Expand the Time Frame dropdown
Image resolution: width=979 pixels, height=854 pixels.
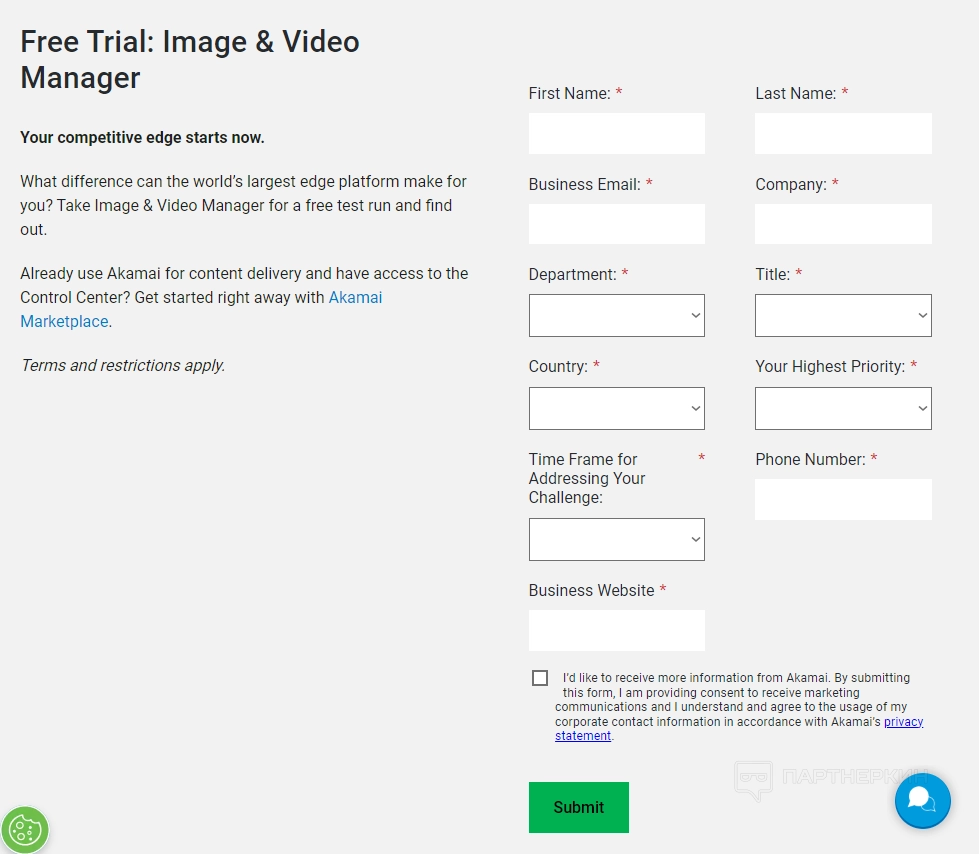[616, 539]
